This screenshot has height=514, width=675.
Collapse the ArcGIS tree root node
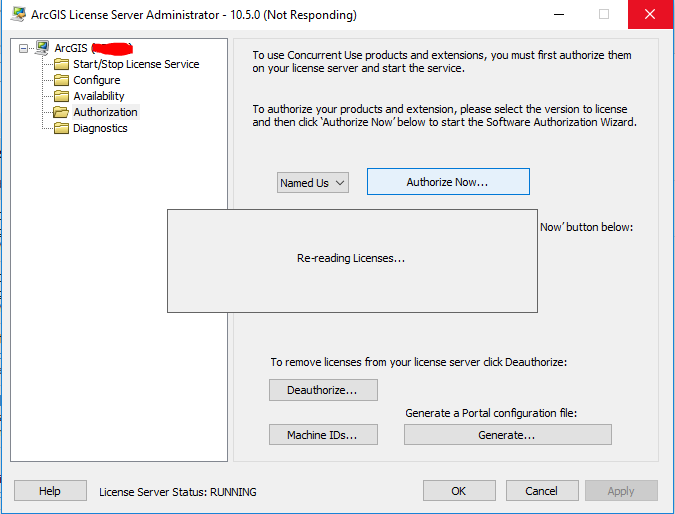pos(23,48)
